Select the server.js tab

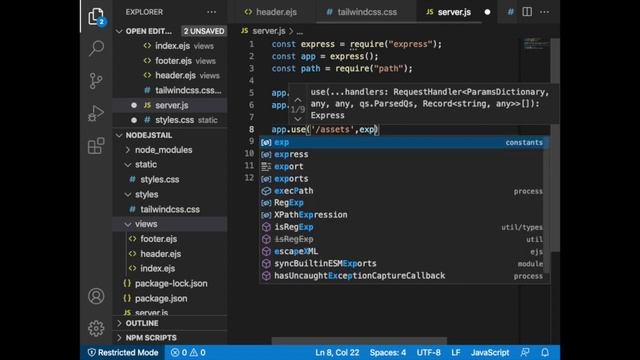[454, 12]
